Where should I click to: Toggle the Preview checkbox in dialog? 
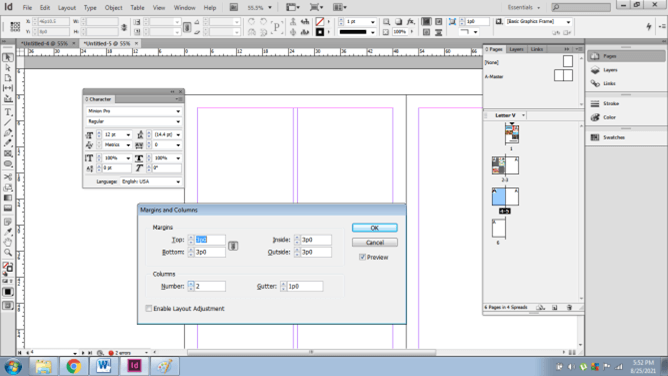[x=363, y=257]
